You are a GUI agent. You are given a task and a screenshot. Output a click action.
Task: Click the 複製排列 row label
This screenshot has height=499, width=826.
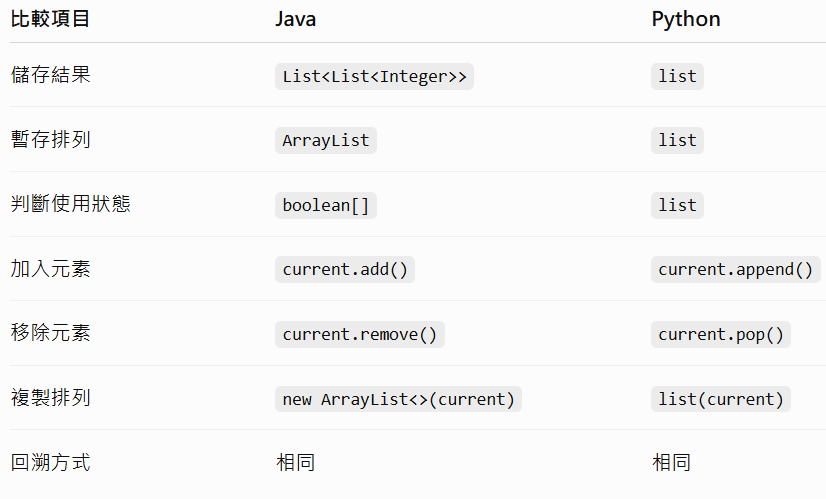(x=51, y=397)
